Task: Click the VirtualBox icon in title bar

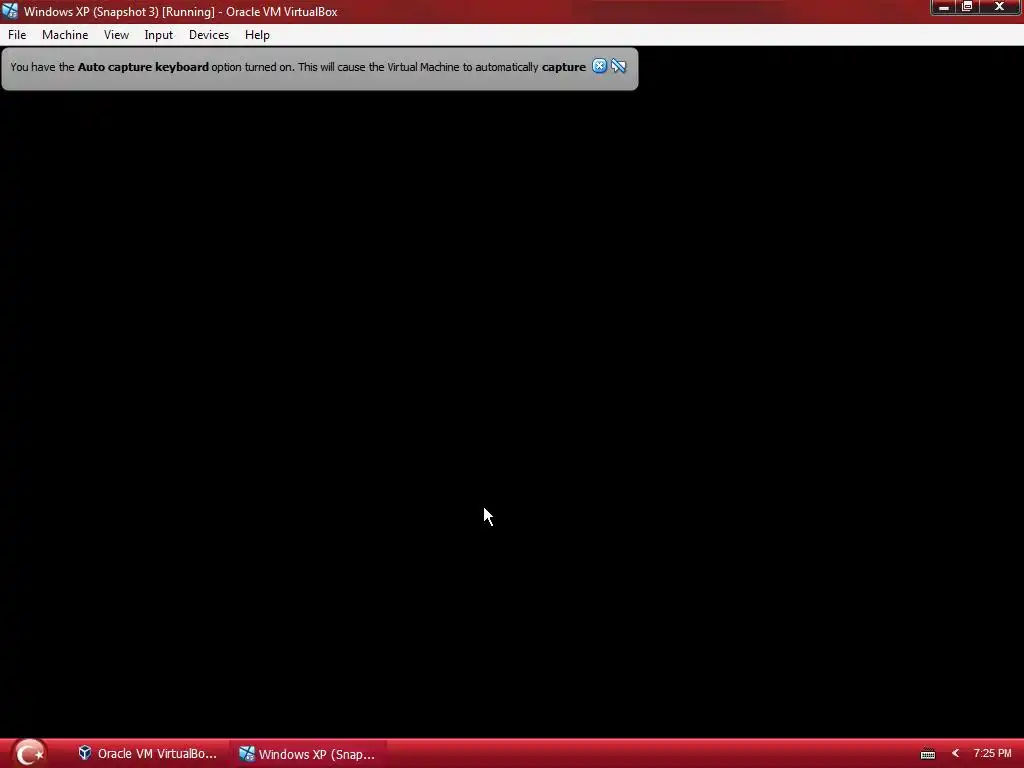Action: [10, 11]
